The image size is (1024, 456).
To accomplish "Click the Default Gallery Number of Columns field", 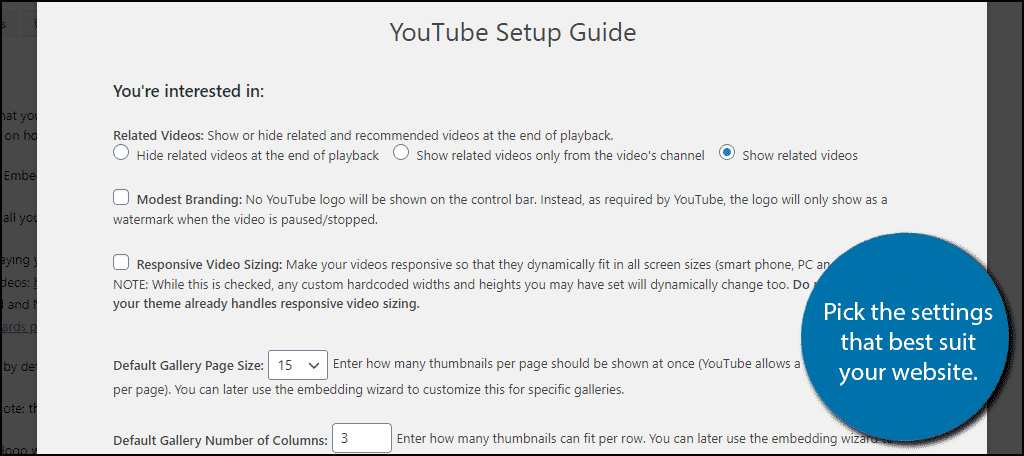I will point(362,438).
